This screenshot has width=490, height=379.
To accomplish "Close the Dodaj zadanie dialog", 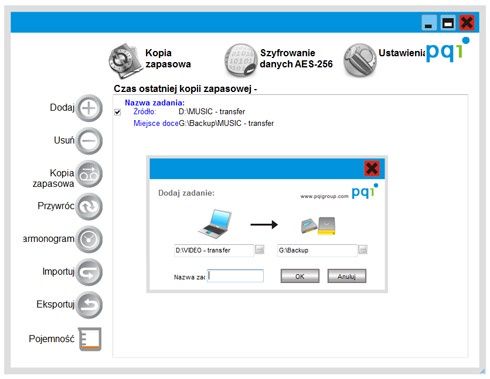I will pos(372,168).
